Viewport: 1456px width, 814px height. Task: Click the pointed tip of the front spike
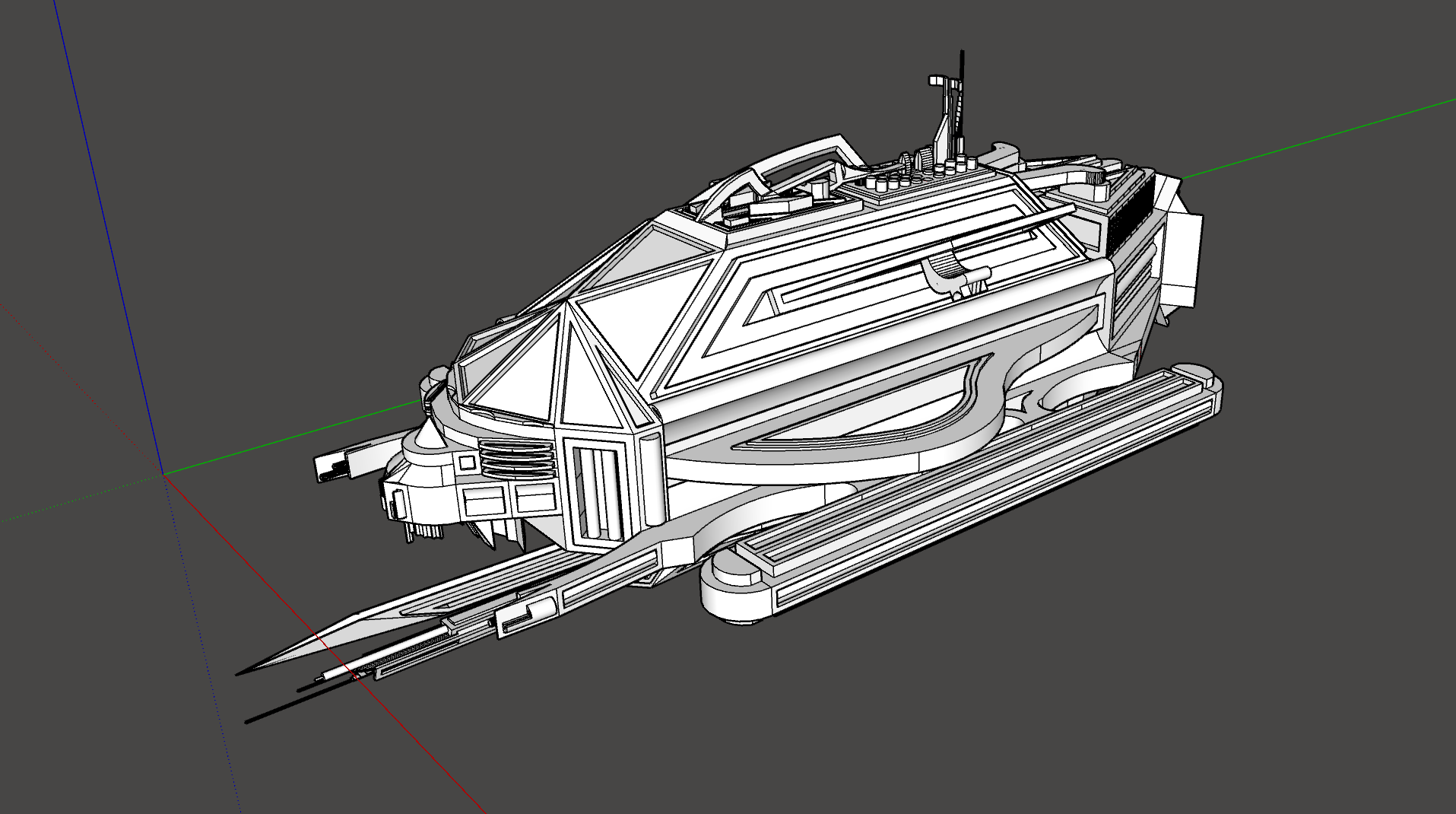(240, 673)
